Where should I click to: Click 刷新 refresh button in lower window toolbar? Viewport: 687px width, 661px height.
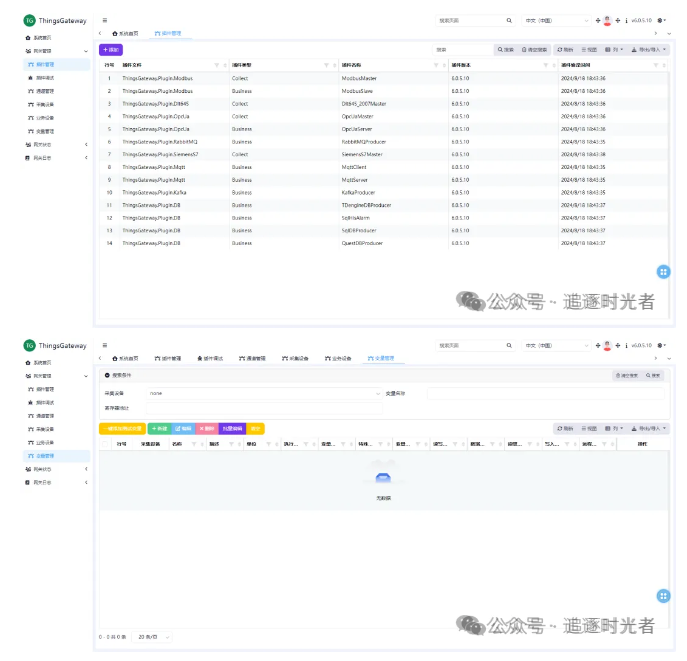565,429
